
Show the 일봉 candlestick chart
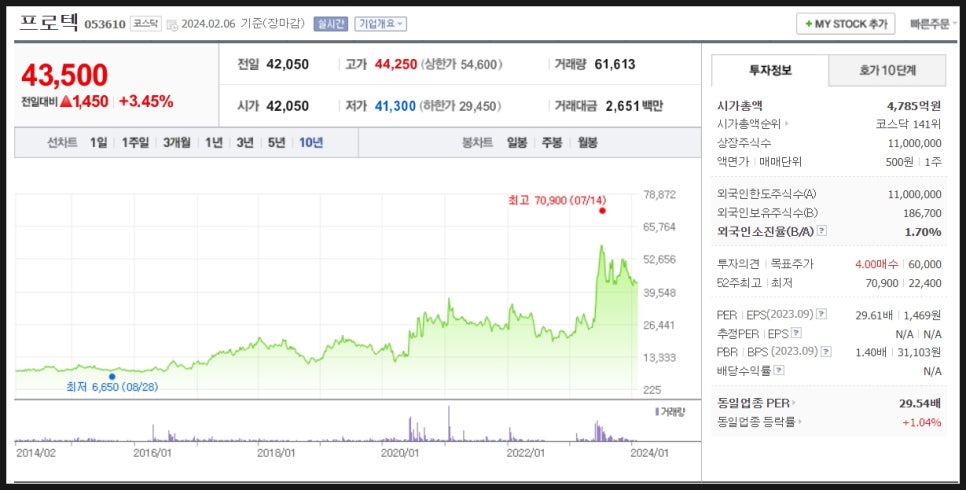[x=517, y=142]
